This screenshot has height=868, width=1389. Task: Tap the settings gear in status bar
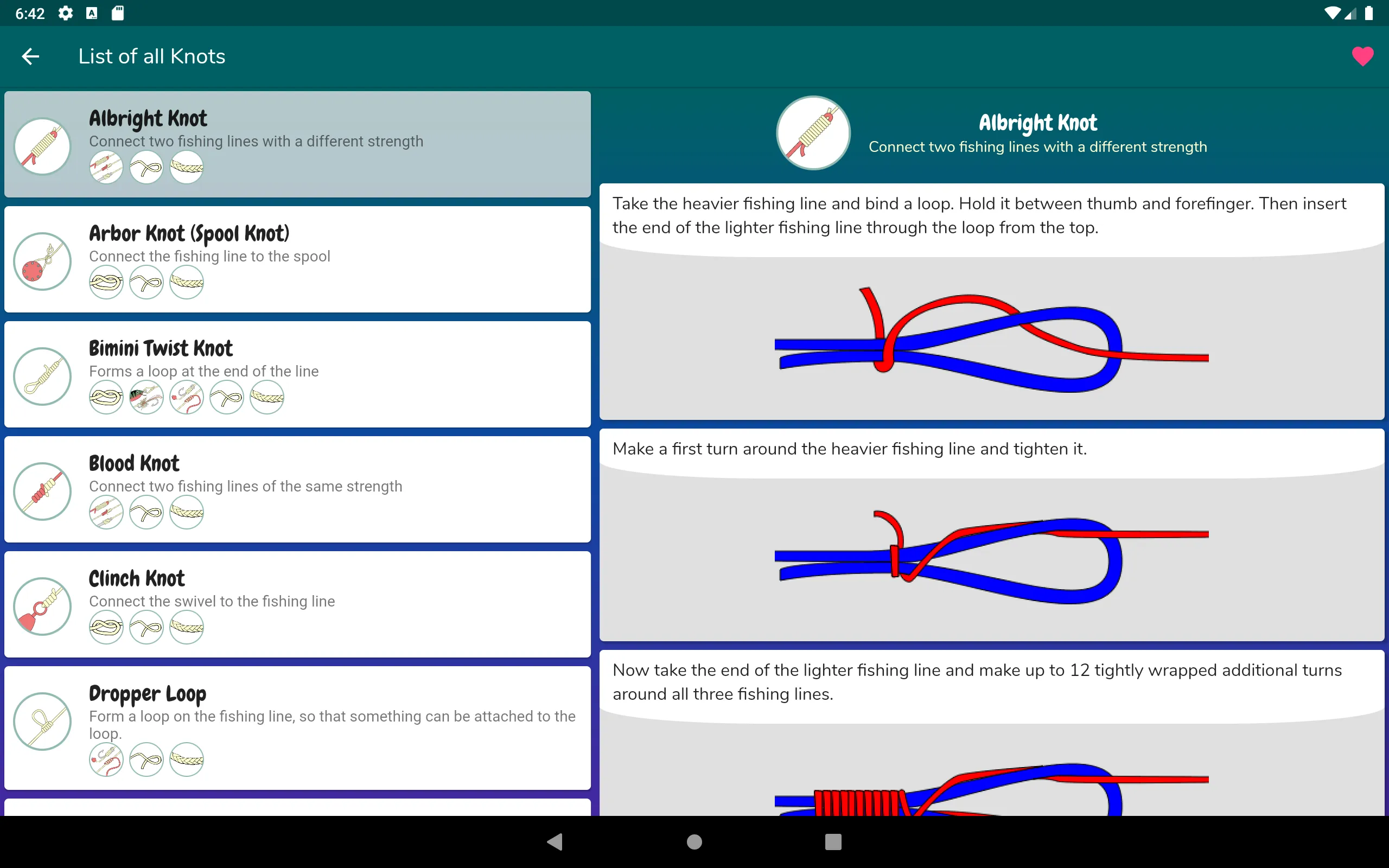pyautogui.click(x=66, y=12)
